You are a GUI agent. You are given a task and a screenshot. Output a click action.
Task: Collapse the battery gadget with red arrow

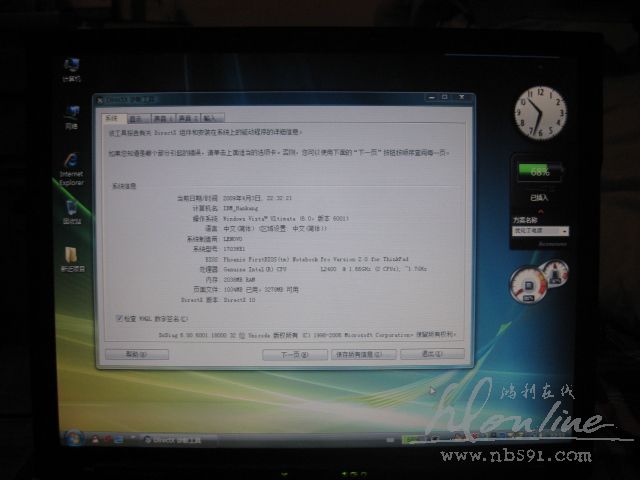coord(541,211)
